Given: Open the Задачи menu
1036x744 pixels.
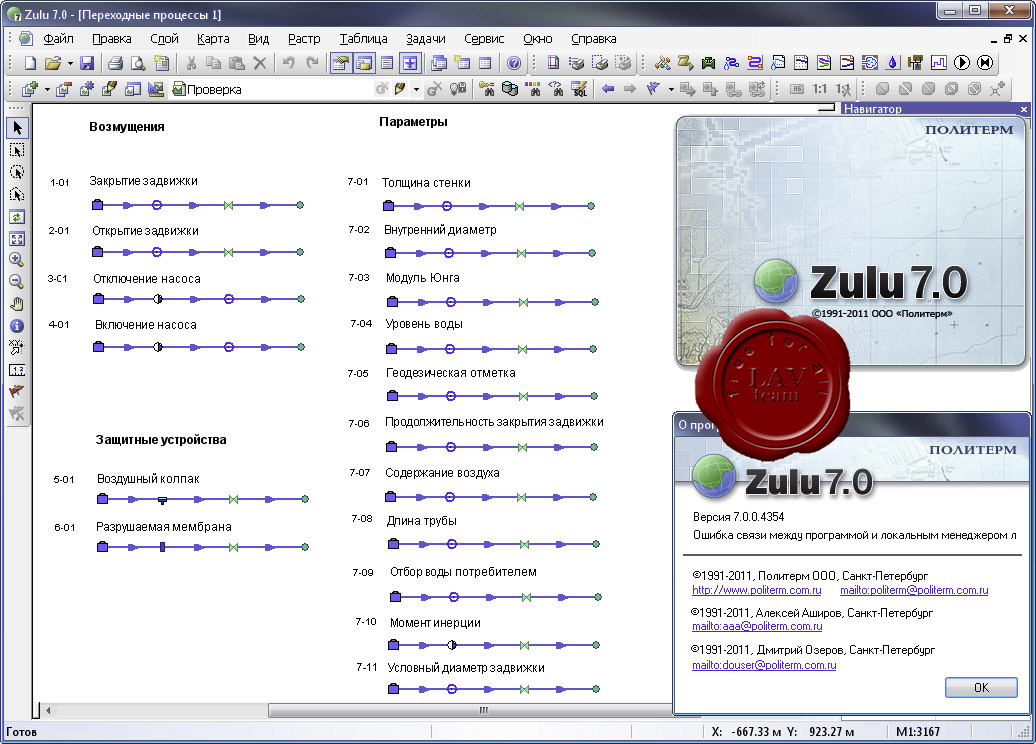Looking at the screenshot, I should (426, 39).
